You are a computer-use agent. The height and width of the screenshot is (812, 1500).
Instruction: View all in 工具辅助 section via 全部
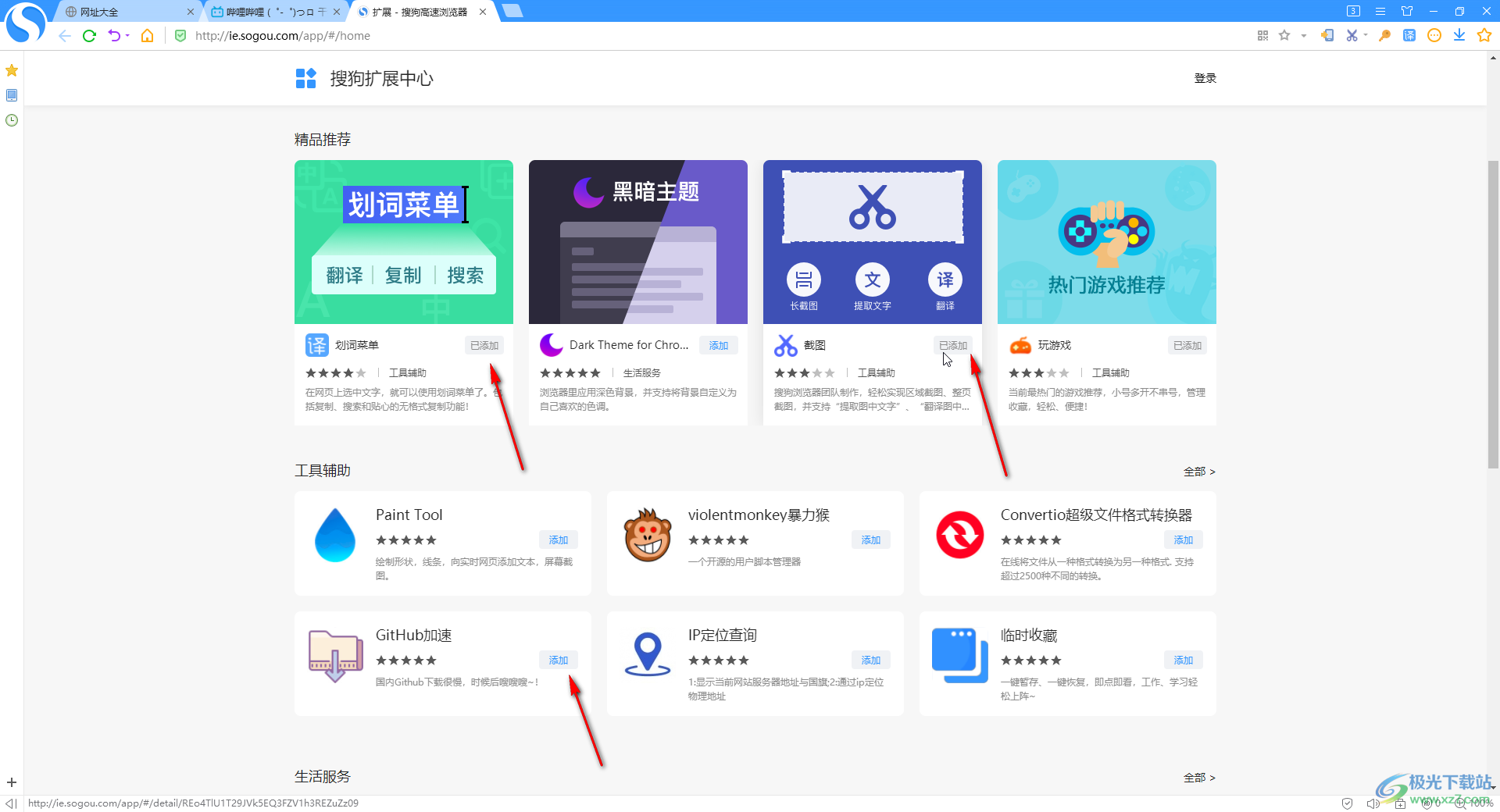(1199, 472)
